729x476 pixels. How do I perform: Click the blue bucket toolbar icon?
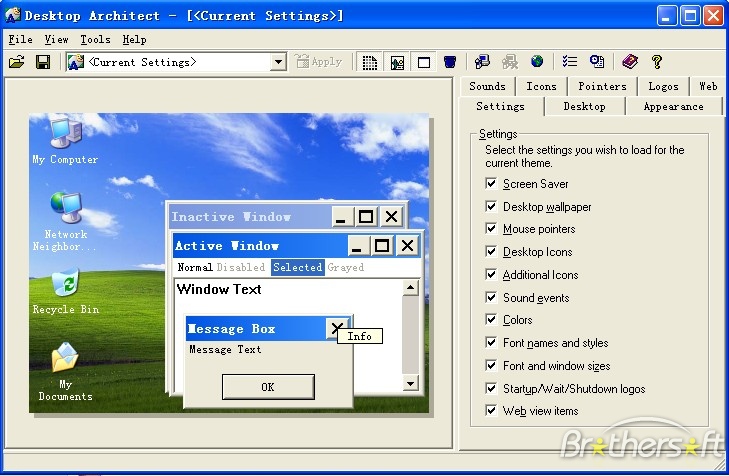(x=450, y=62)
